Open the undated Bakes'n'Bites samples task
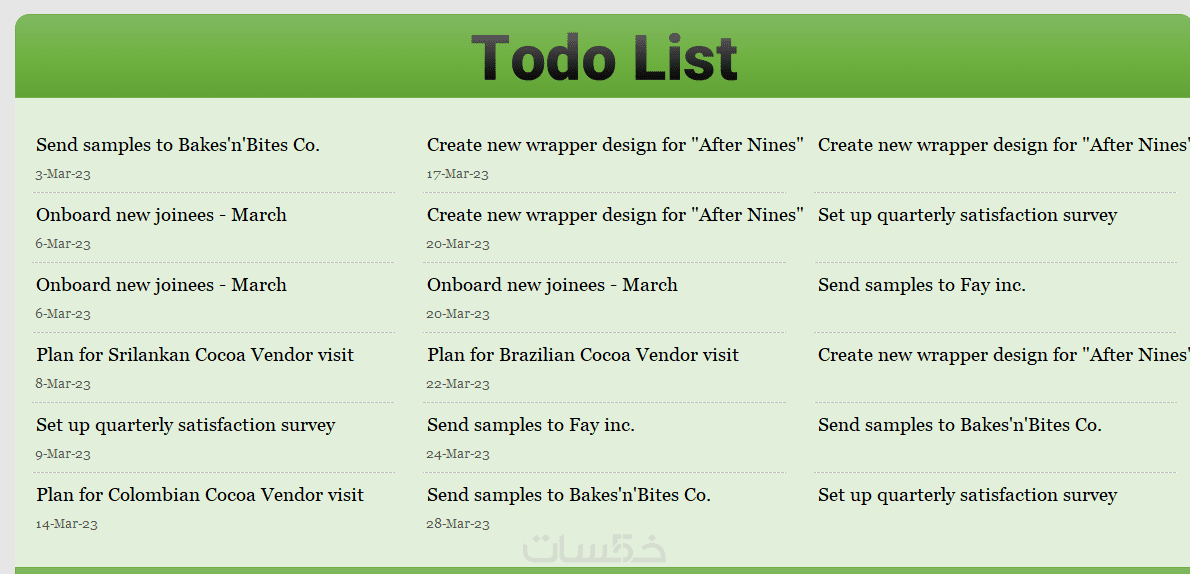 coord(960,426)
